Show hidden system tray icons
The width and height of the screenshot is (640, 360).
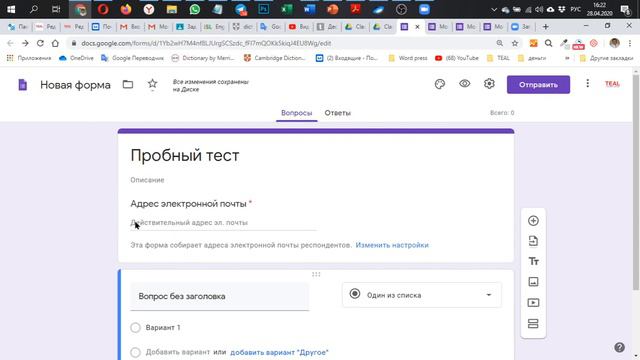[x=494, y=9]
